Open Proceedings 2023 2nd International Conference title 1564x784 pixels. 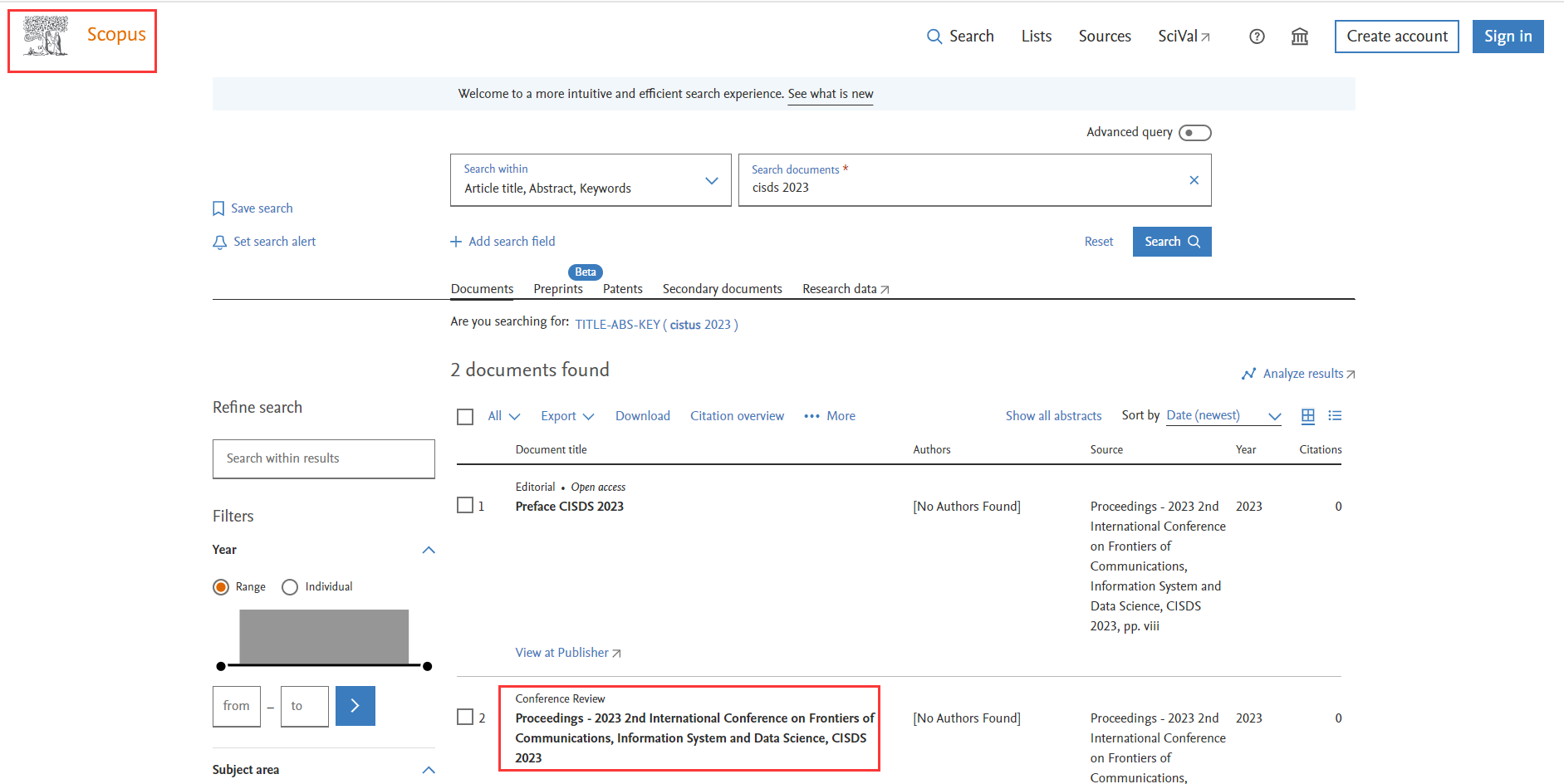pos(694,738)
